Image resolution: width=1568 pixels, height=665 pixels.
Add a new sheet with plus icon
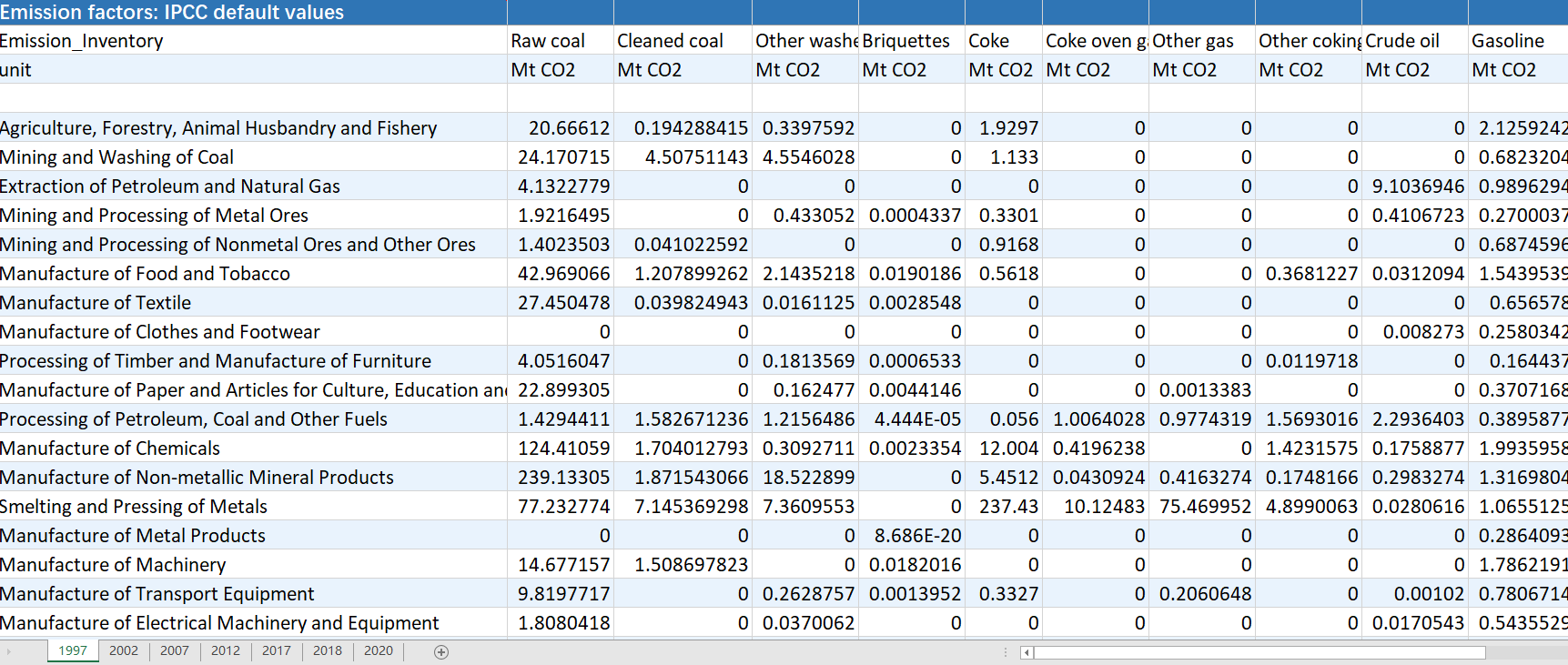[x=441, y=651]
